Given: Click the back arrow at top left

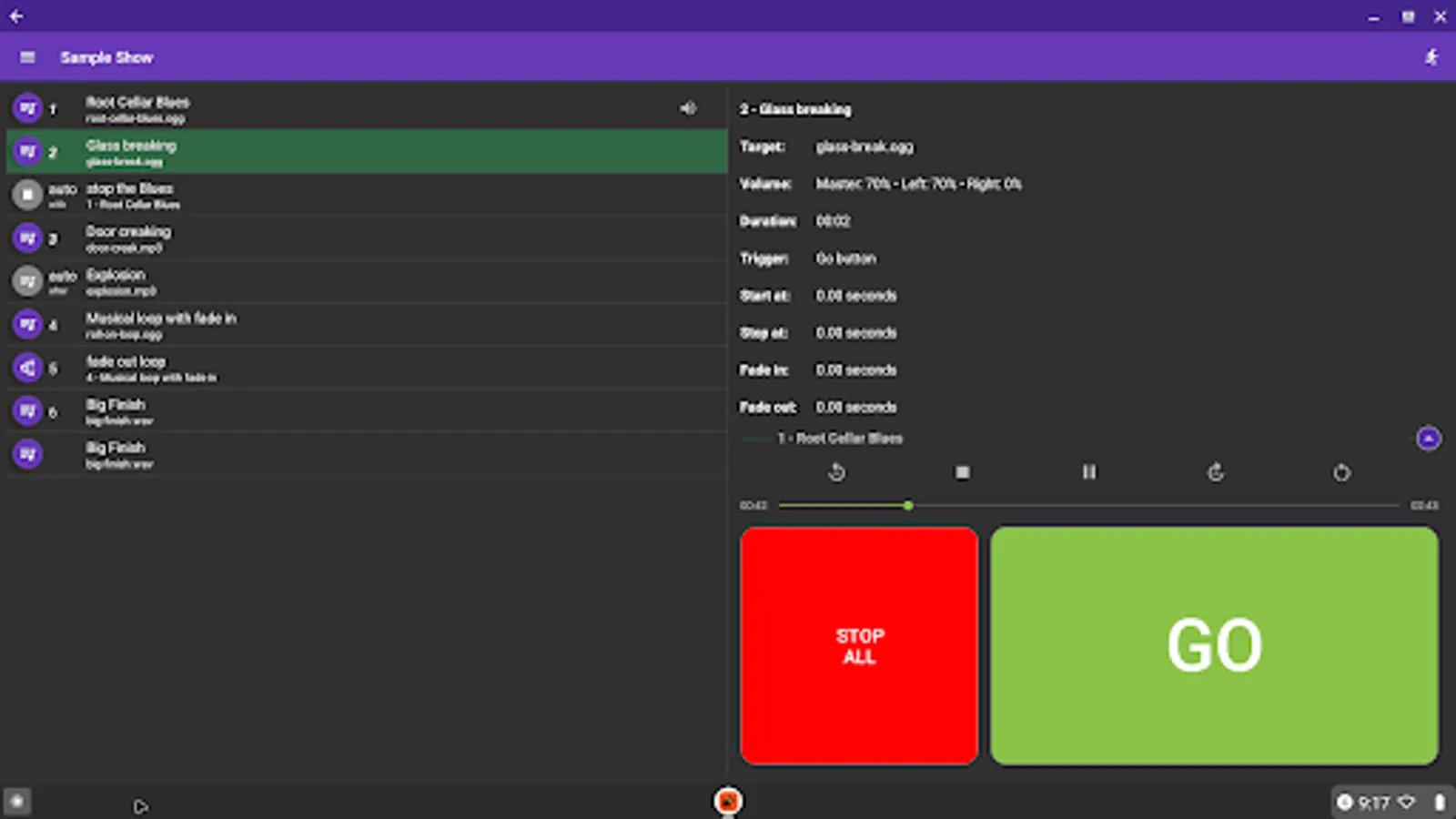Looking at the screenshot, I should [x=15, y=15].
